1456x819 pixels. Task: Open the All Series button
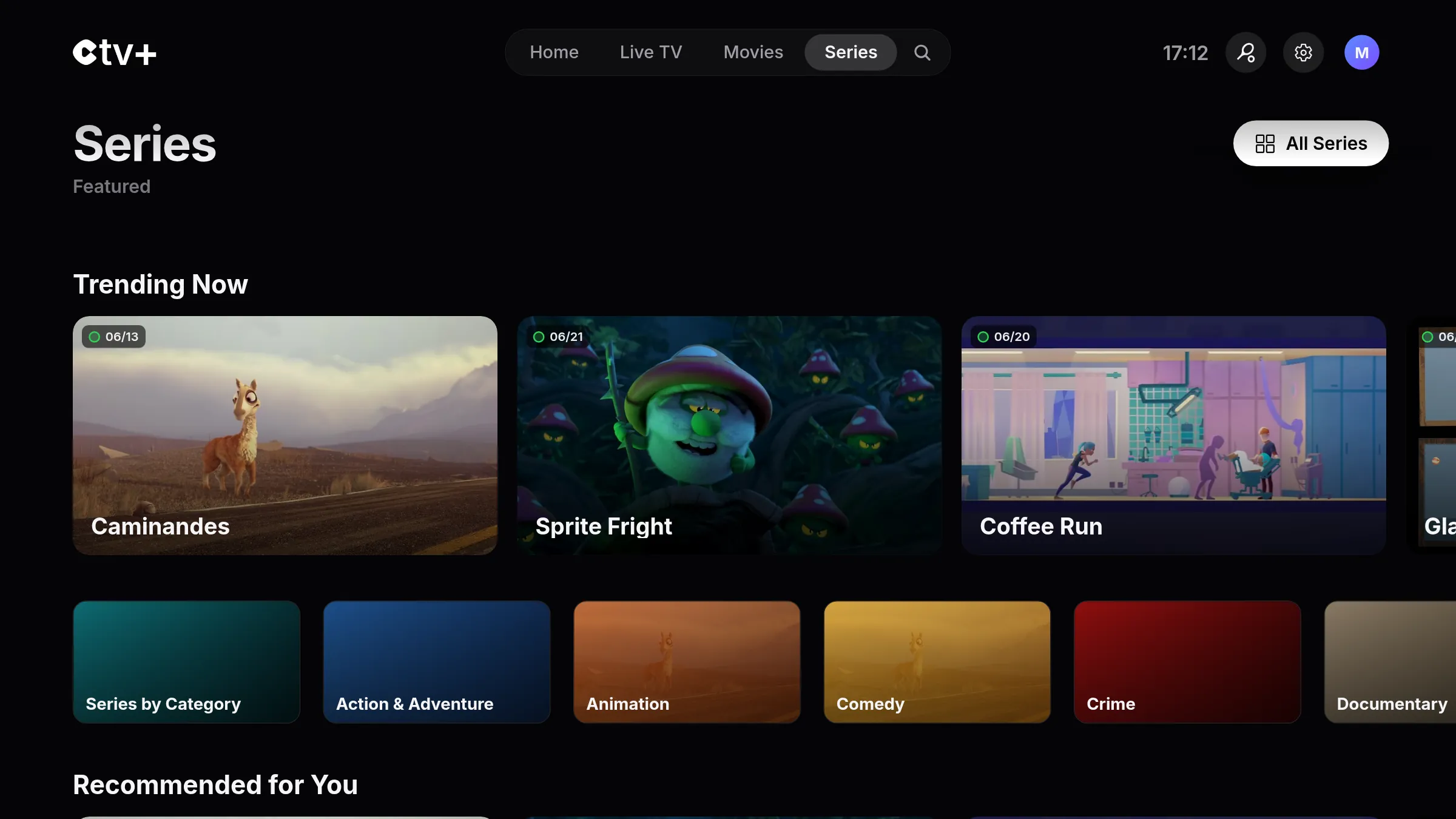point(1310,143)
